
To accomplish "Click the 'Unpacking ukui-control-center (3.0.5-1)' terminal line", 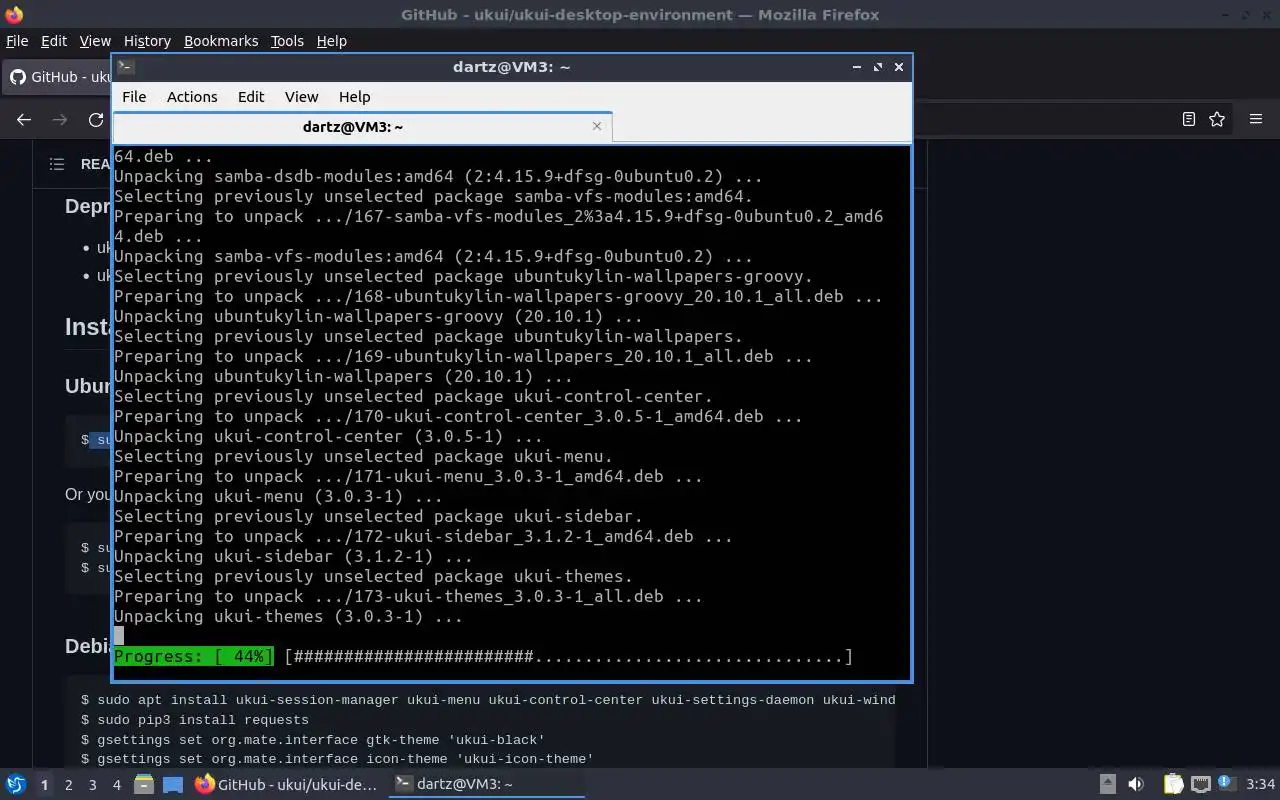I will point(328,437).
